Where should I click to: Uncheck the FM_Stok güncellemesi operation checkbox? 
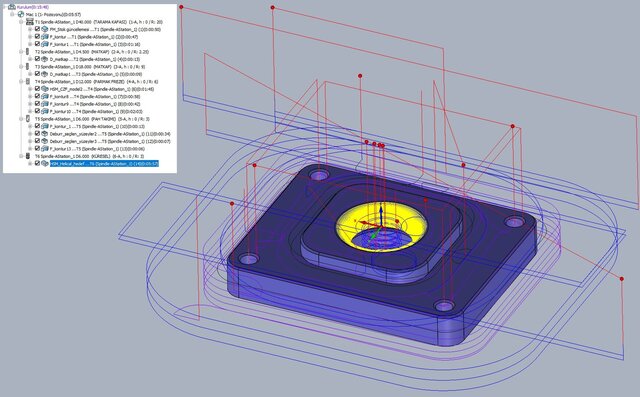(37, 29)
